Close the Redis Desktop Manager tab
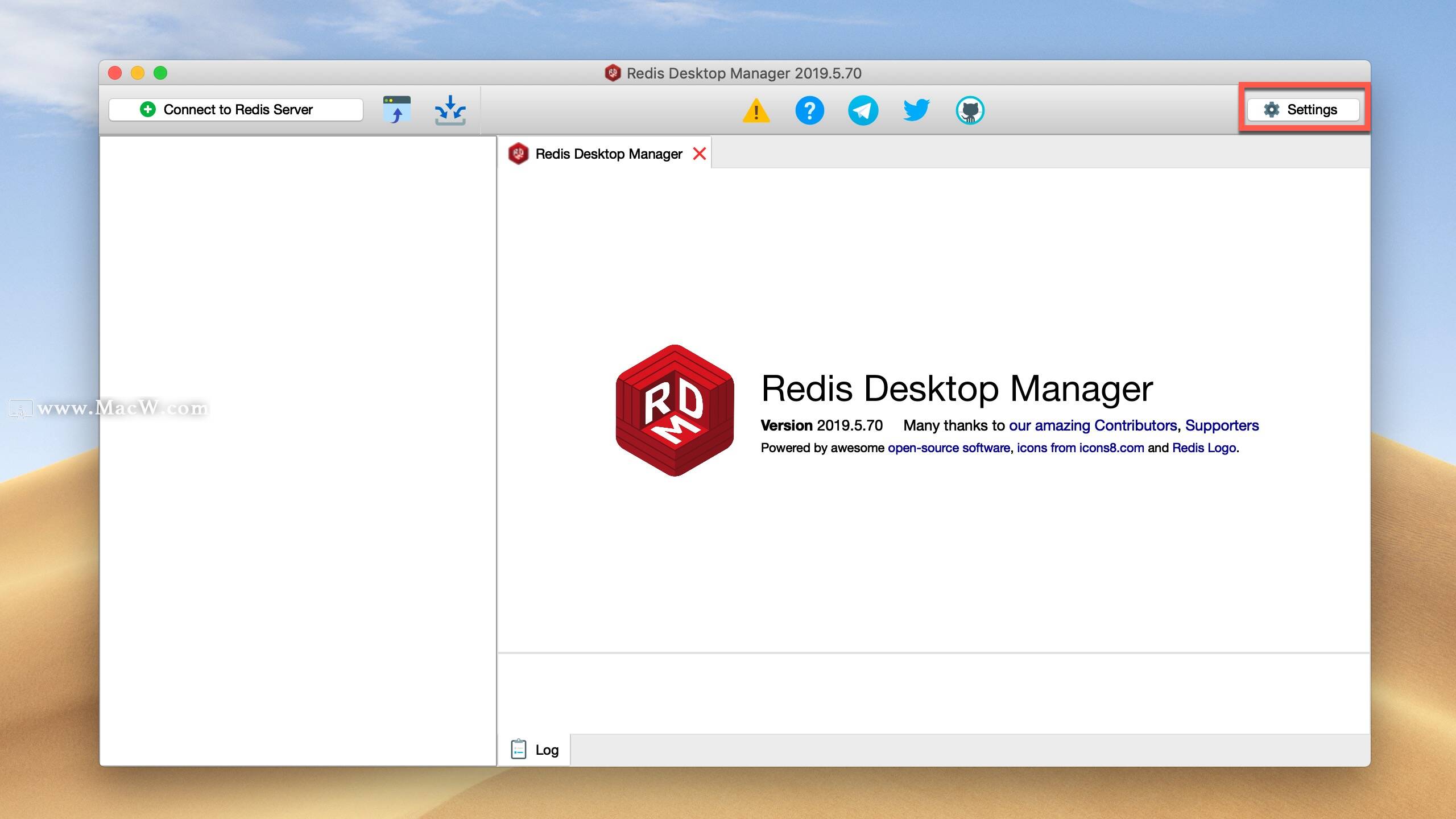1456x819 pixels. [700, 153]
